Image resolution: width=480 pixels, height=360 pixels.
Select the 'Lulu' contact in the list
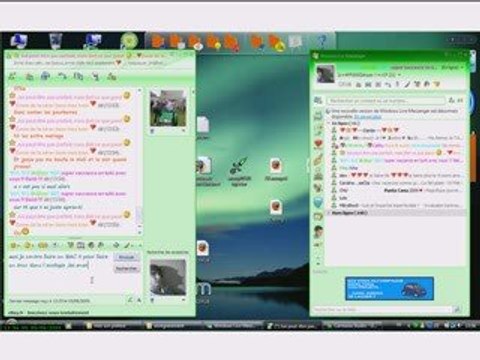397,198
